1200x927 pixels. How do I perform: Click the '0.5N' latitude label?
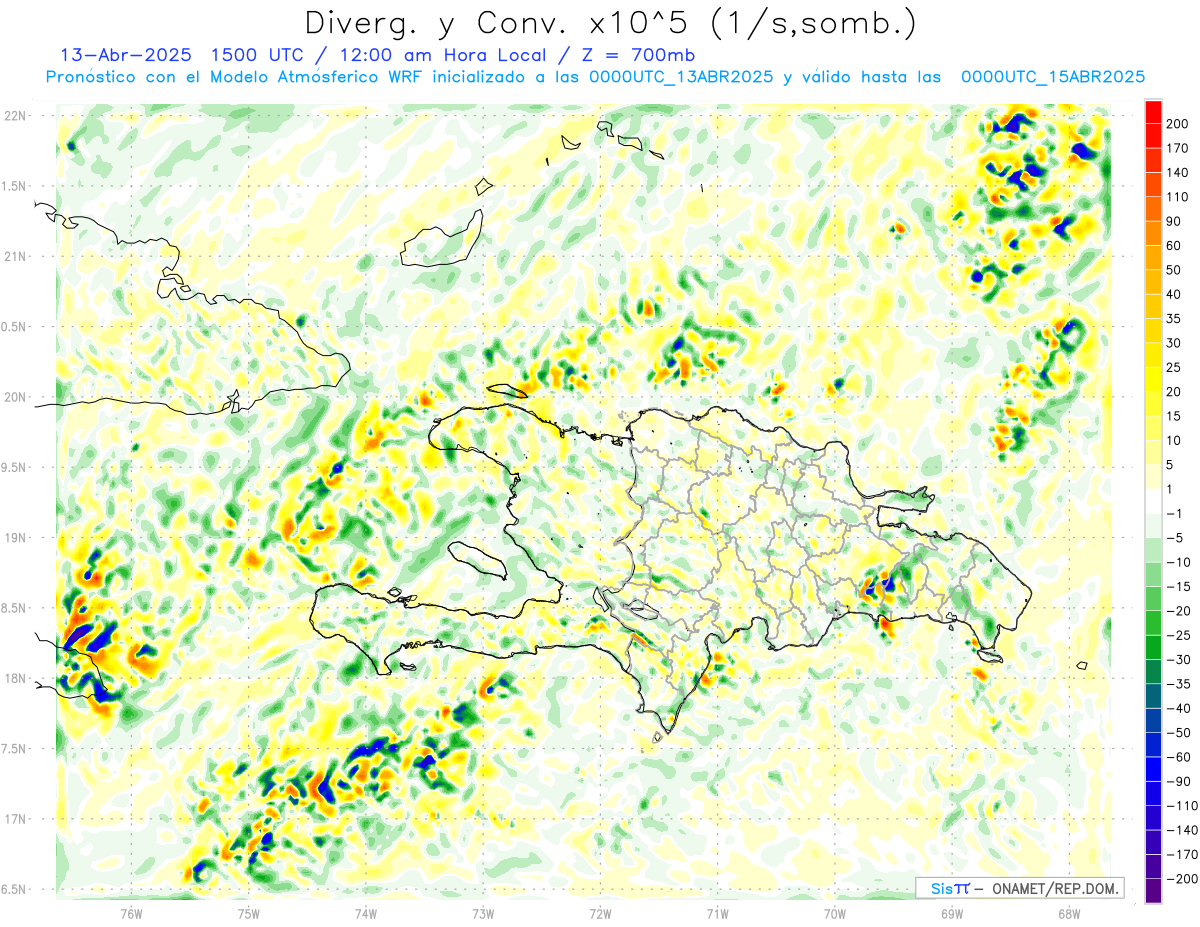[14, 327]
